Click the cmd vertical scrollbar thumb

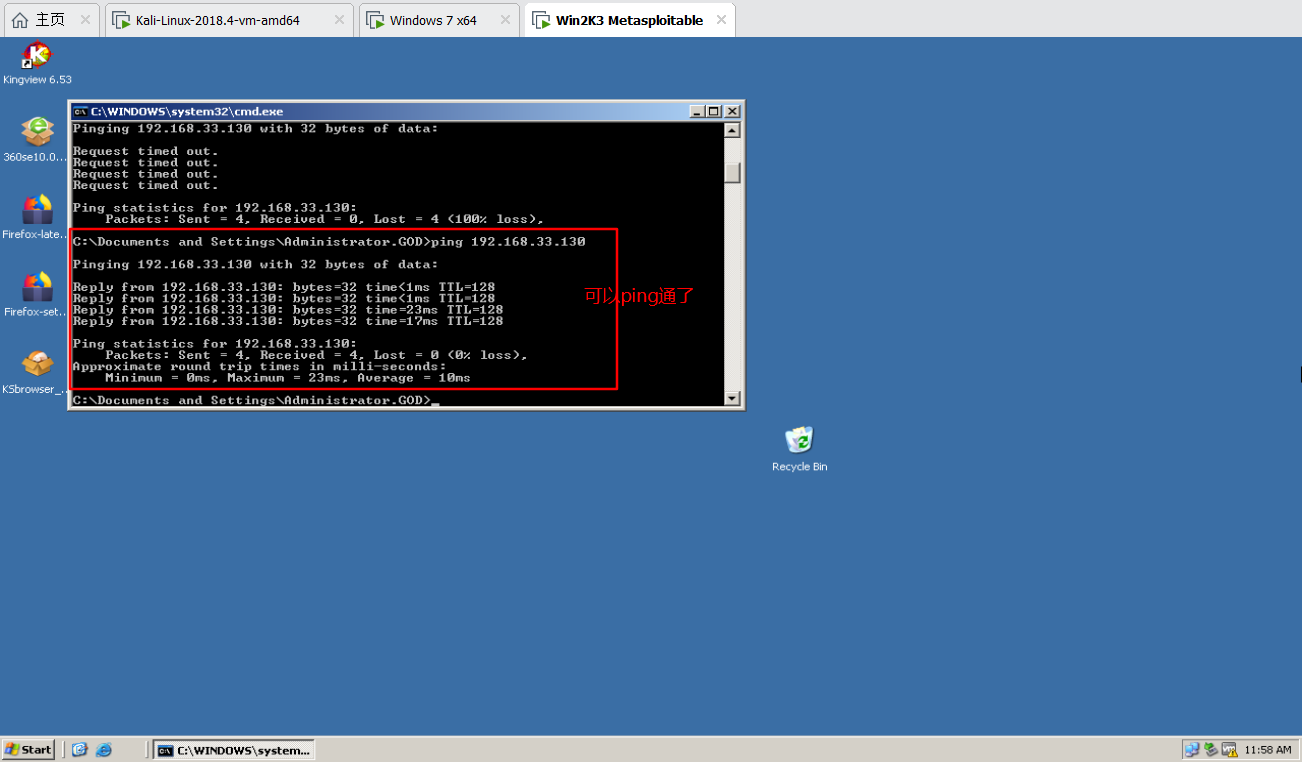[733, 173]
